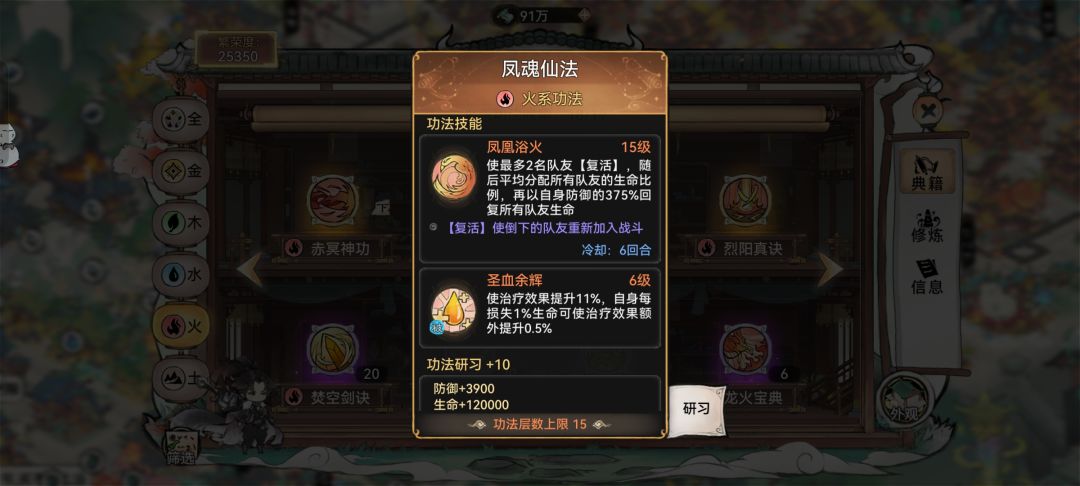This screenshot has width=1080, height=486.
Task: Click the 外观 appearance button
Action: point(904,401)
